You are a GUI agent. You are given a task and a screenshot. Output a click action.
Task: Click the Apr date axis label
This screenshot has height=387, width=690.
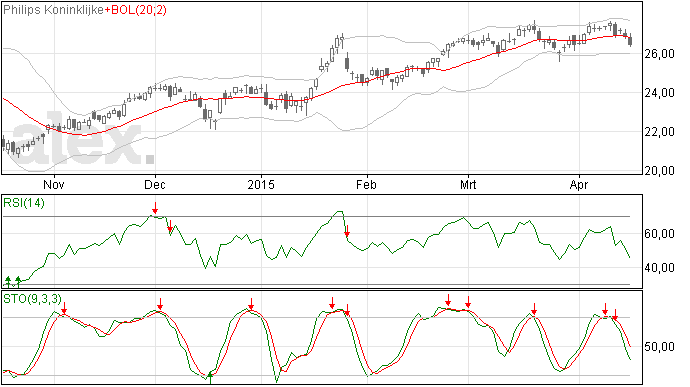click(x=579, y=184)
